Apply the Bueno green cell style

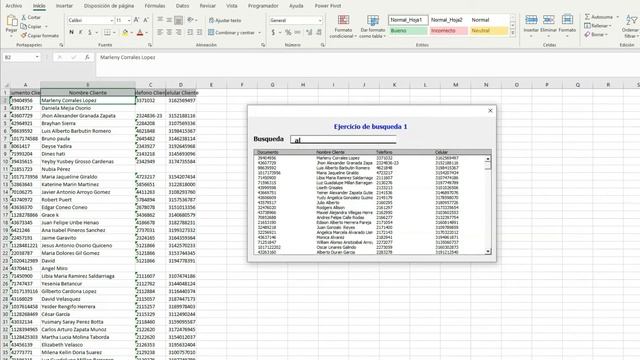click(408, 31)
